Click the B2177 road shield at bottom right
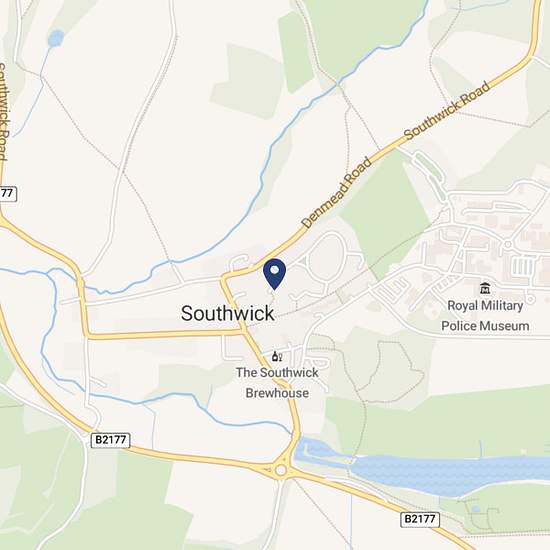The width and height of the screenshot is (550, 550). click(420, 519)
